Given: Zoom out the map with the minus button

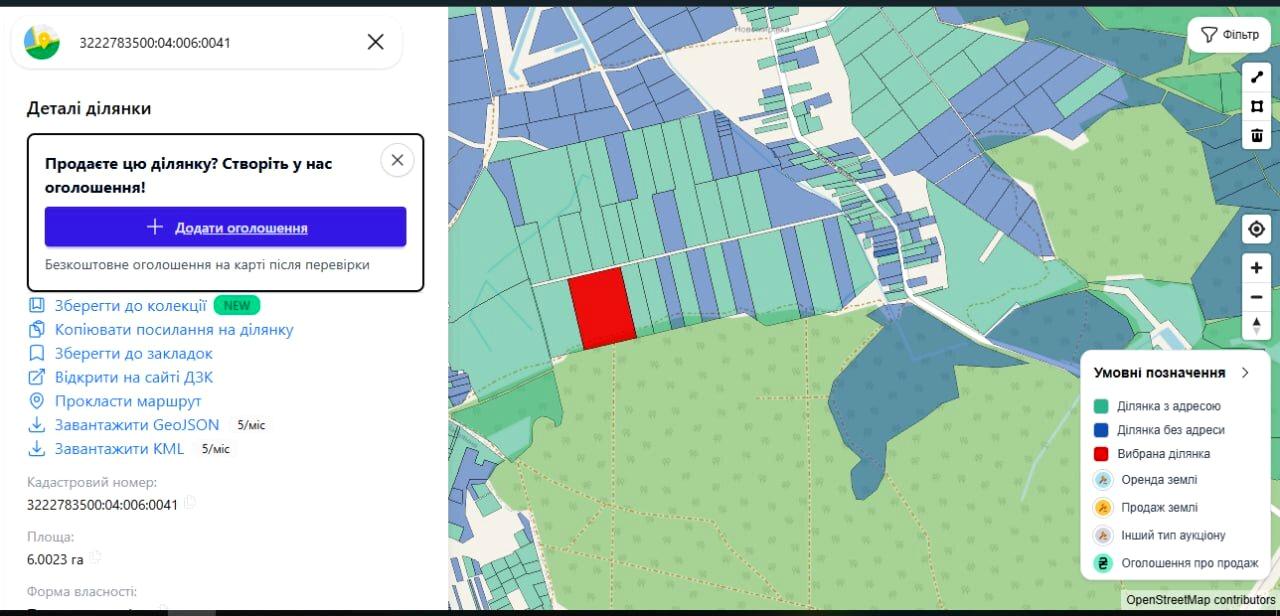Looking at the screenshot, I should pos(1257,297).
